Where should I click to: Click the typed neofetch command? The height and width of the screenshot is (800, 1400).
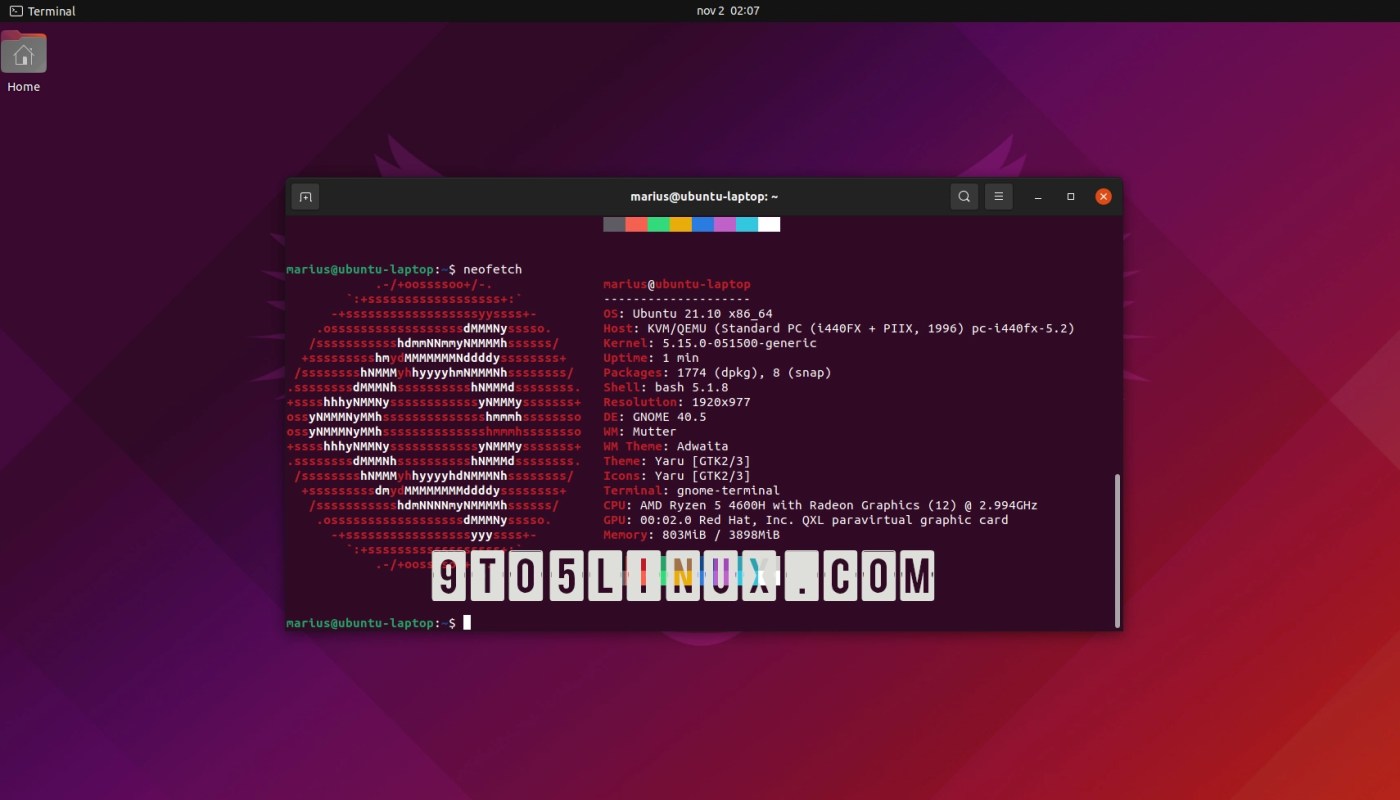pyautogui.click(x=492, y=269)
